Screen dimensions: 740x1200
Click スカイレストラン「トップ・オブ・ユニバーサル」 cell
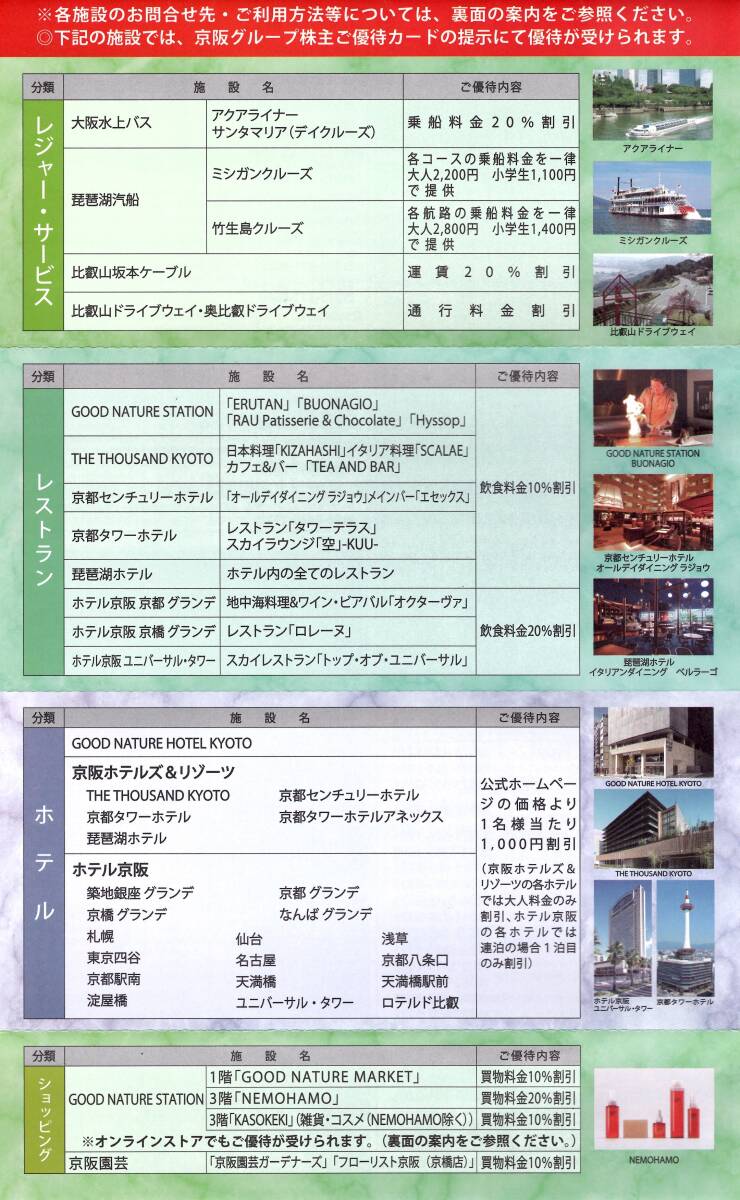[x=348, y=660]
